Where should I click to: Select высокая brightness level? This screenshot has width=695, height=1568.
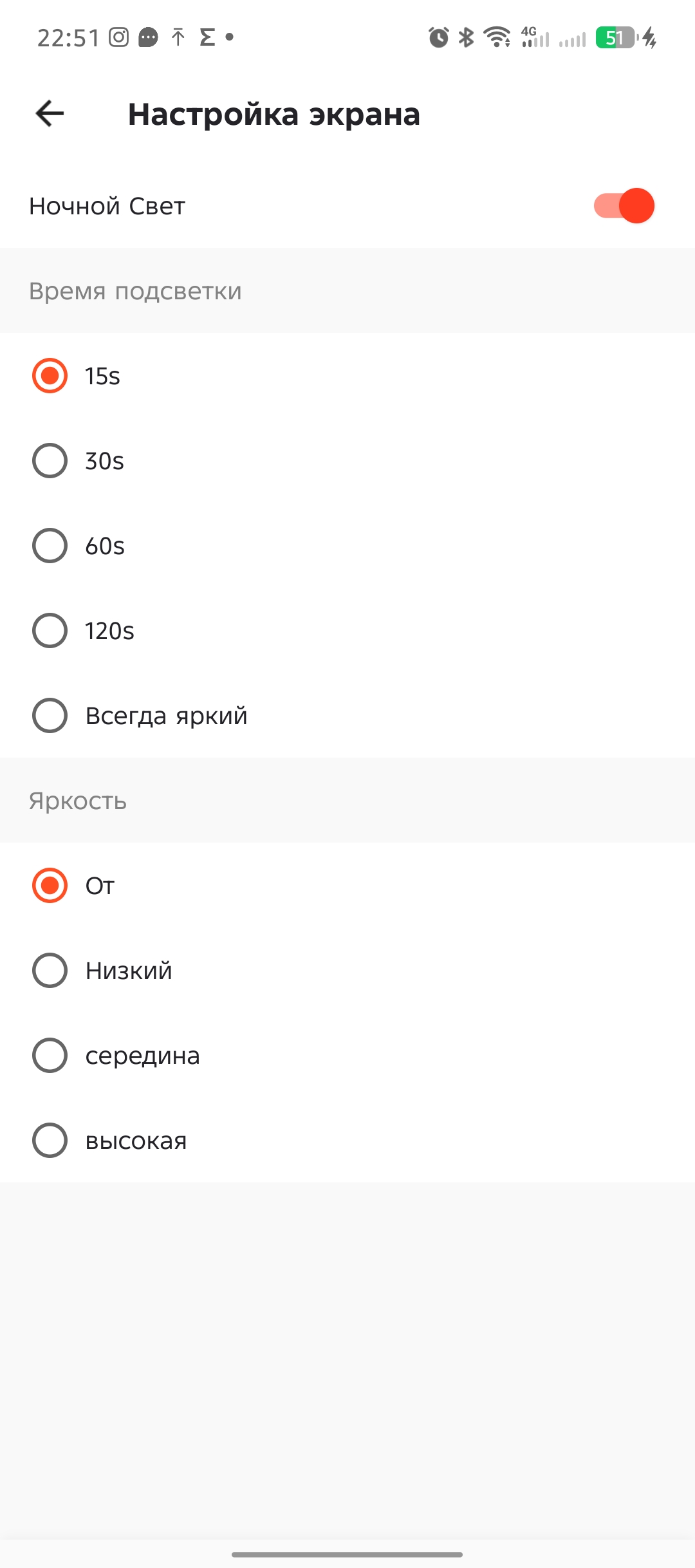pyautogui.click(x=50, y=1141)
